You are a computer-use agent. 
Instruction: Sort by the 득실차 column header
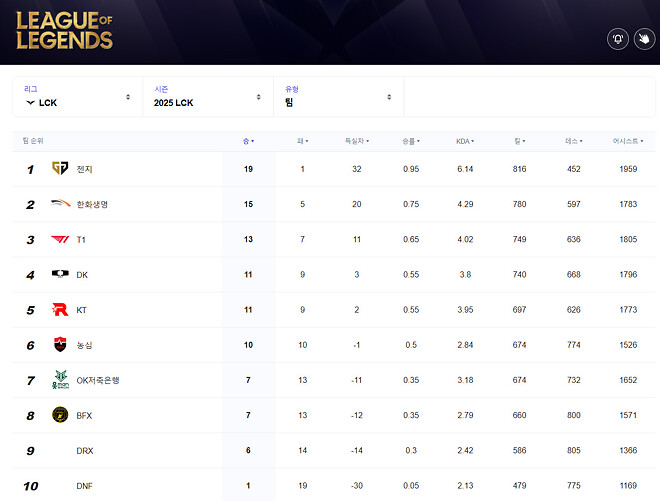tap(356, 142)
